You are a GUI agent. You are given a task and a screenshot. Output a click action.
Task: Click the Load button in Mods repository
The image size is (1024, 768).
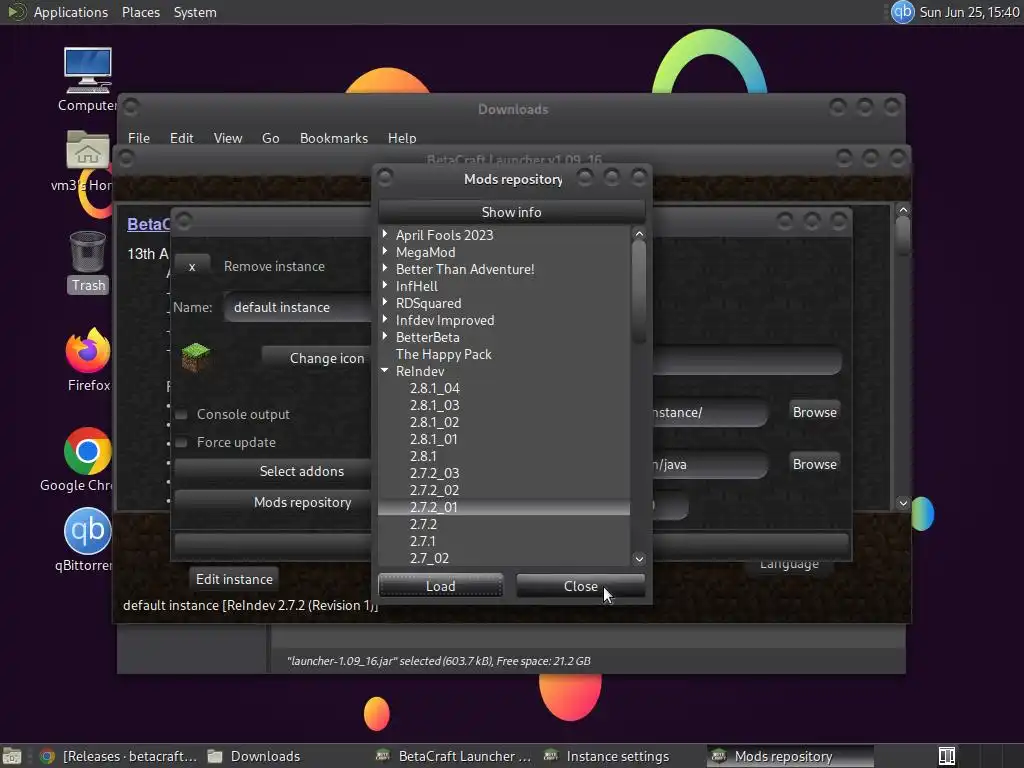440,586
